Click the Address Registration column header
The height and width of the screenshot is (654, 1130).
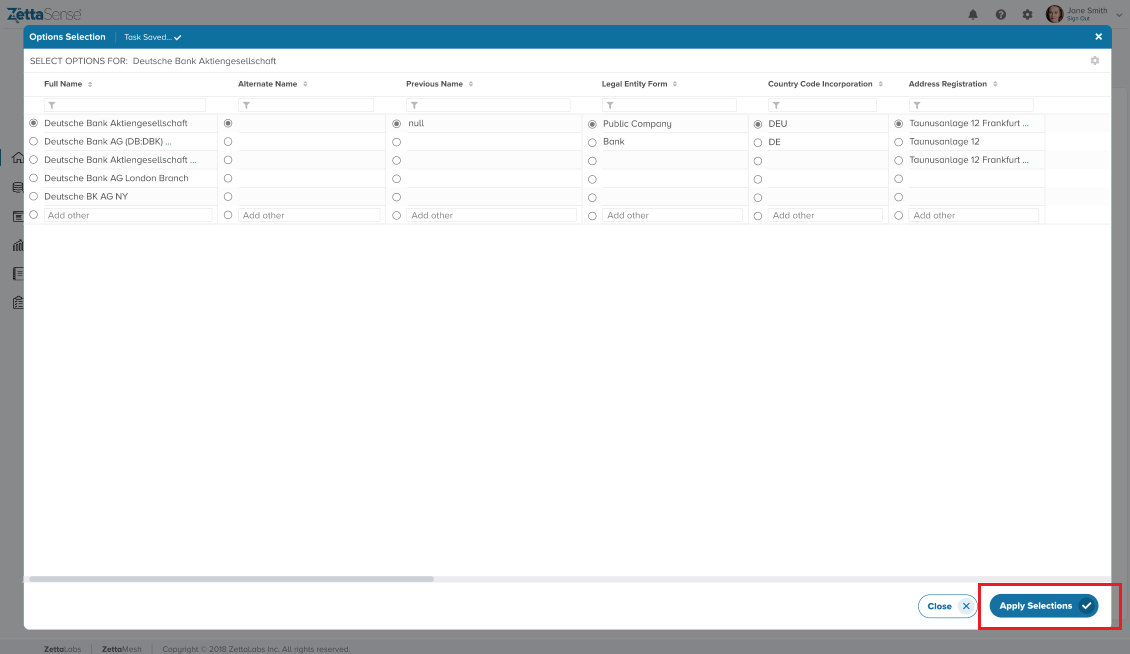[947, 84]
